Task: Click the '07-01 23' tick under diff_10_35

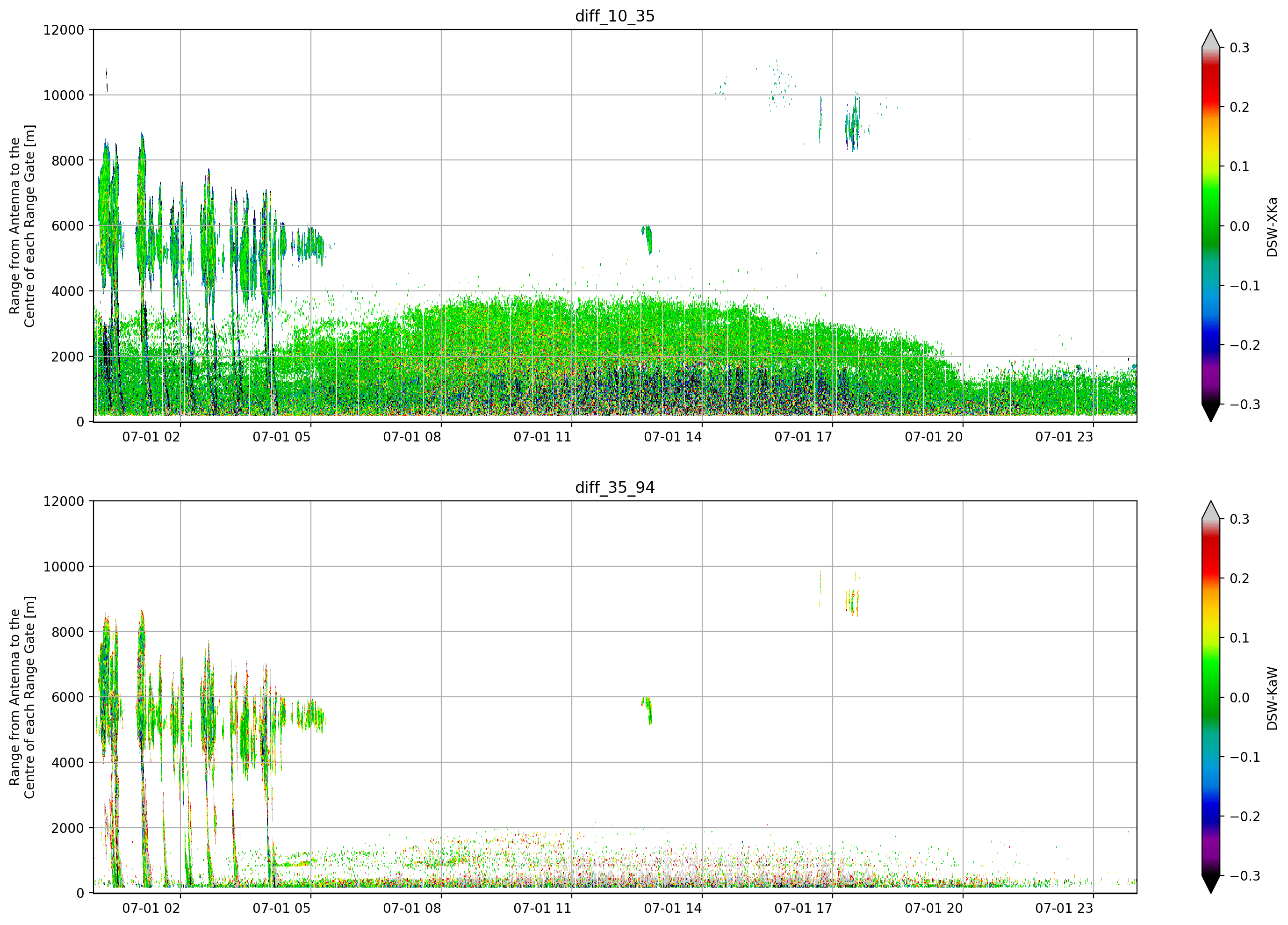Action: point(1064,437)
